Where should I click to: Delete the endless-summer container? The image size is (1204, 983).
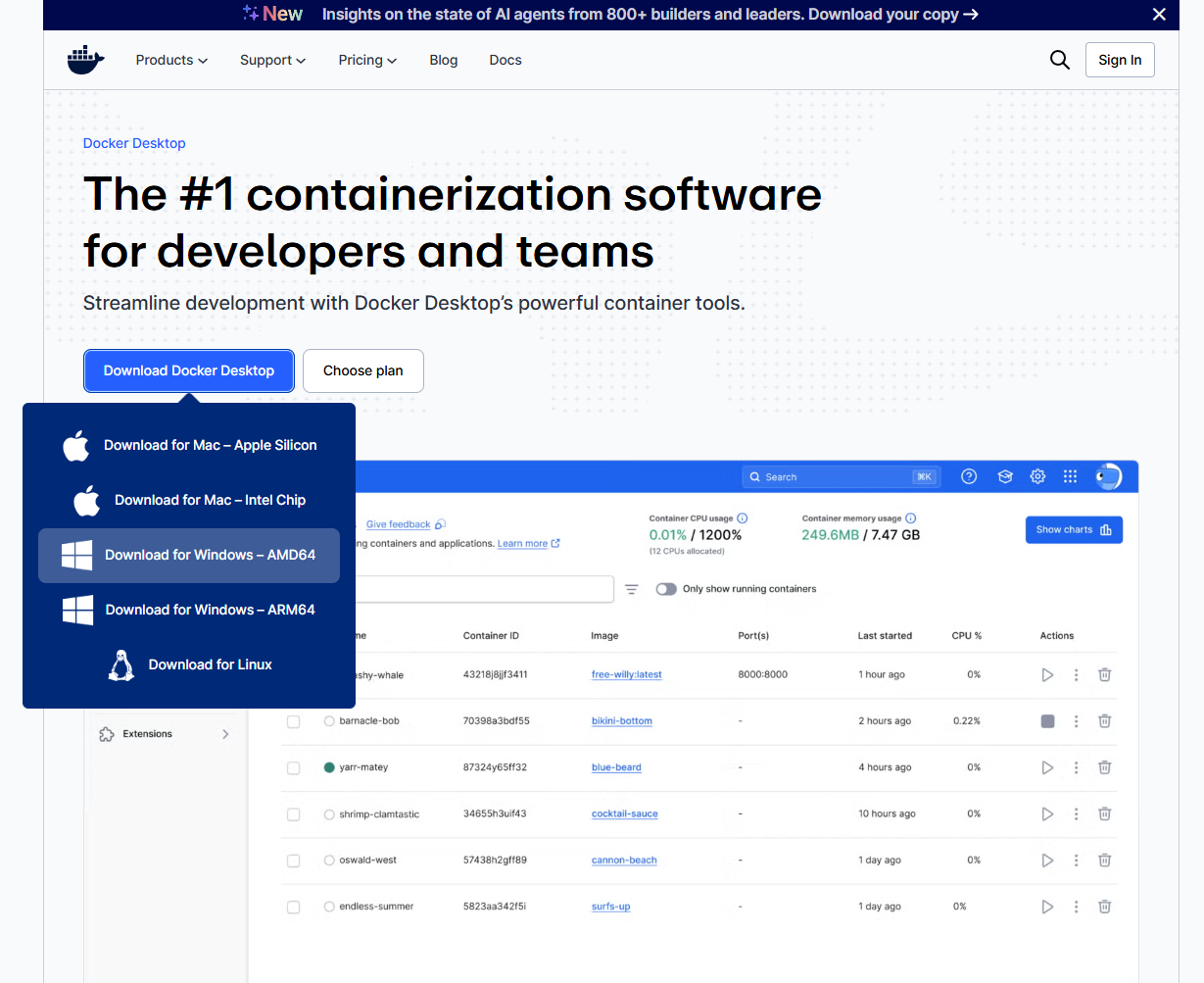1104,907
